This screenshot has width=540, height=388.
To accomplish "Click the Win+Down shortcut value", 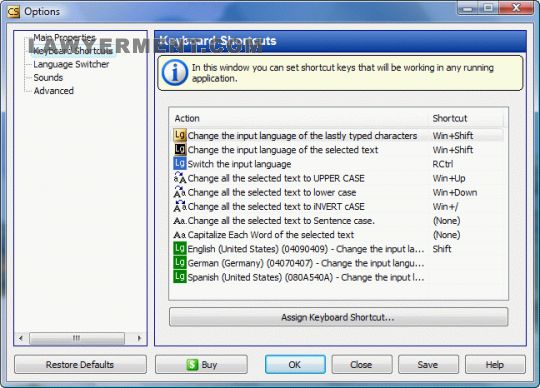I will (x=455, y=192).
